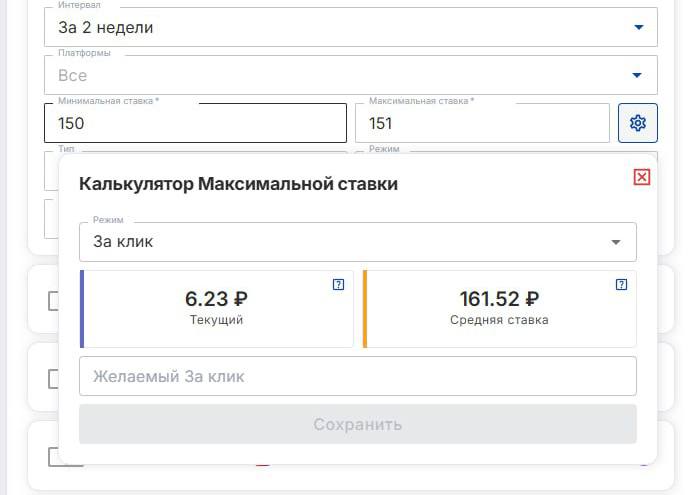Click orange stripe on Средняя ставка card

coord(365,308)
